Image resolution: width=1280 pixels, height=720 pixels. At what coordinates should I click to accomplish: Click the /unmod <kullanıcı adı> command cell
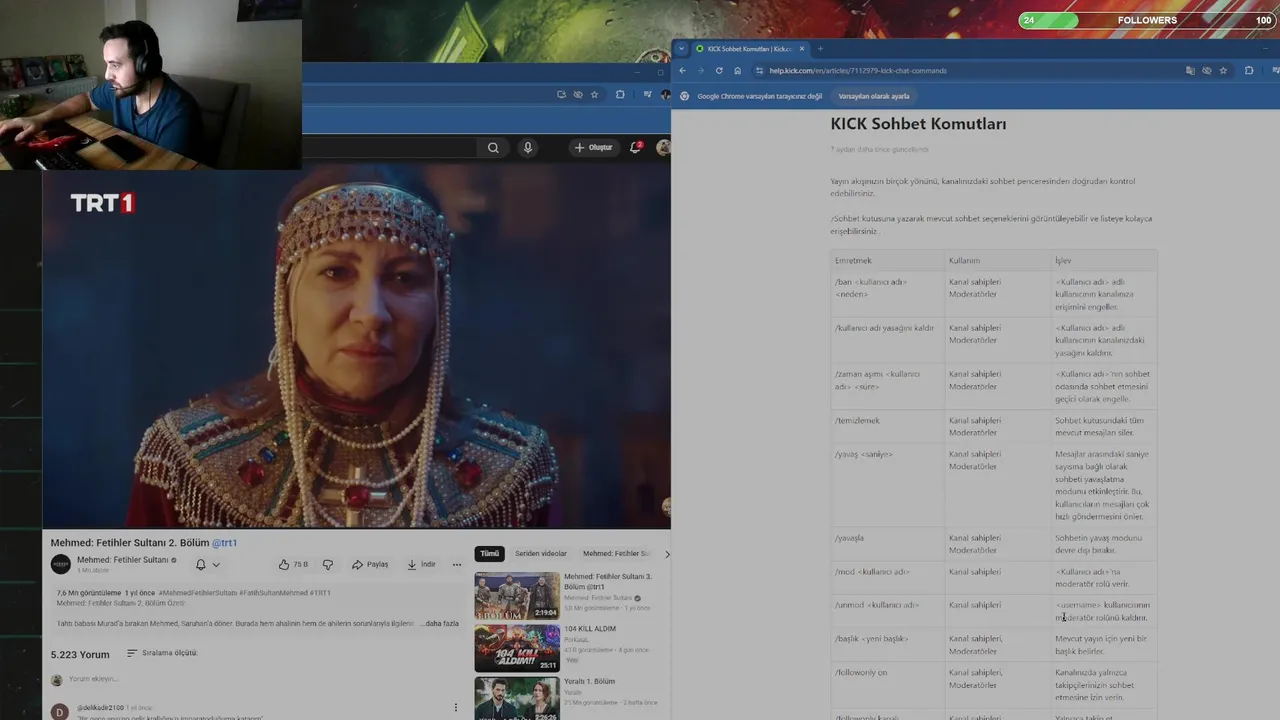tap(887, 611)
